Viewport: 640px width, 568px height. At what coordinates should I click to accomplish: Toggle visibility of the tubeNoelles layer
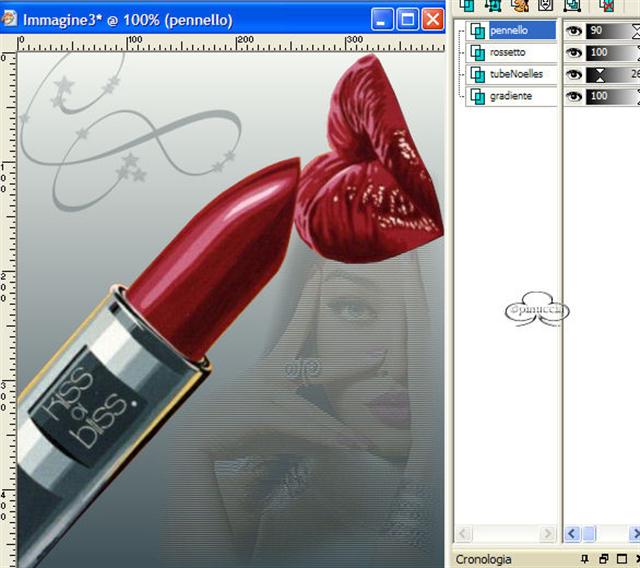574,74
